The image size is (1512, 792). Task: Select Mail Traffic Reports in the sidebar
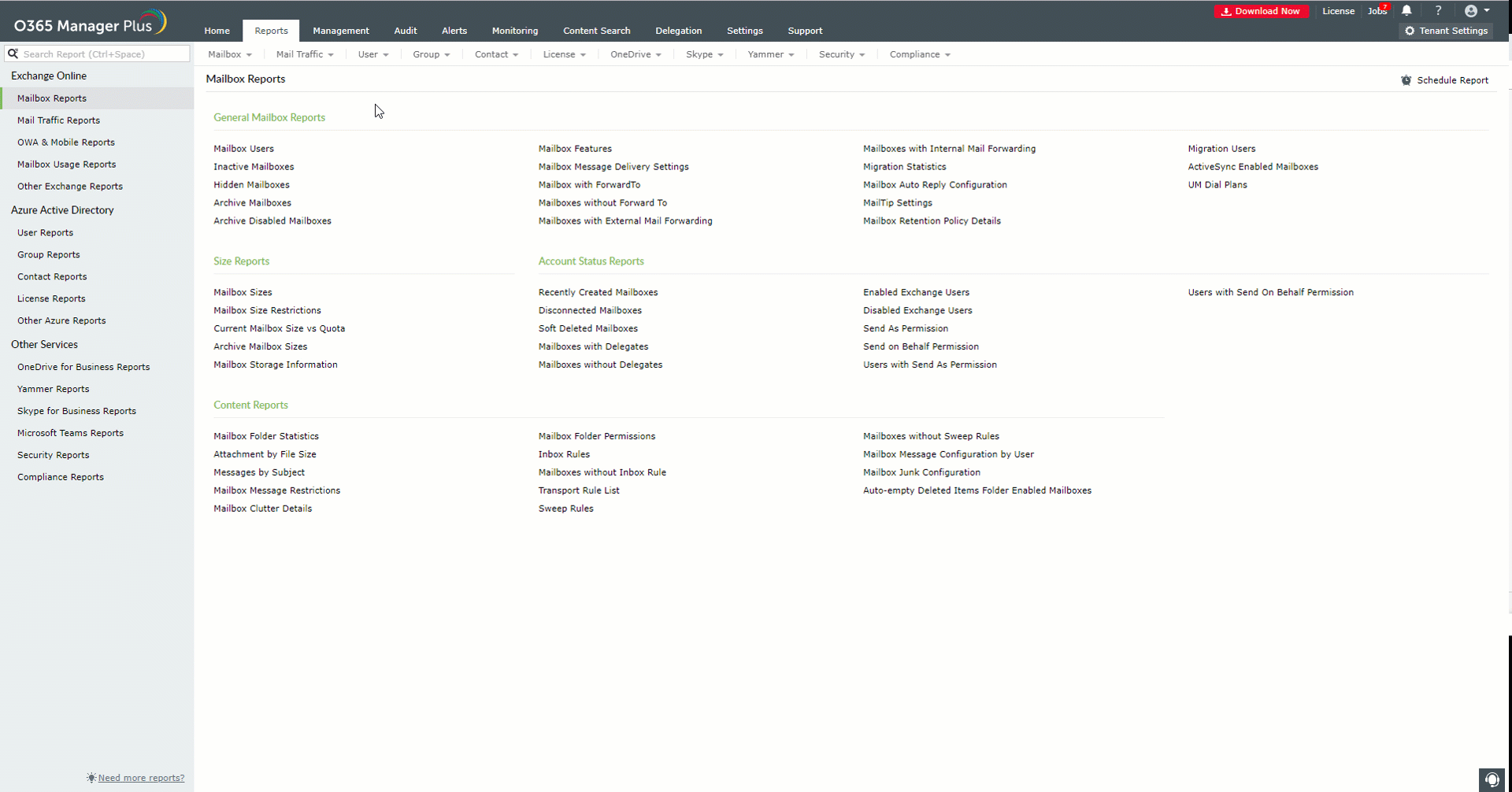click(x=58, y=120)
